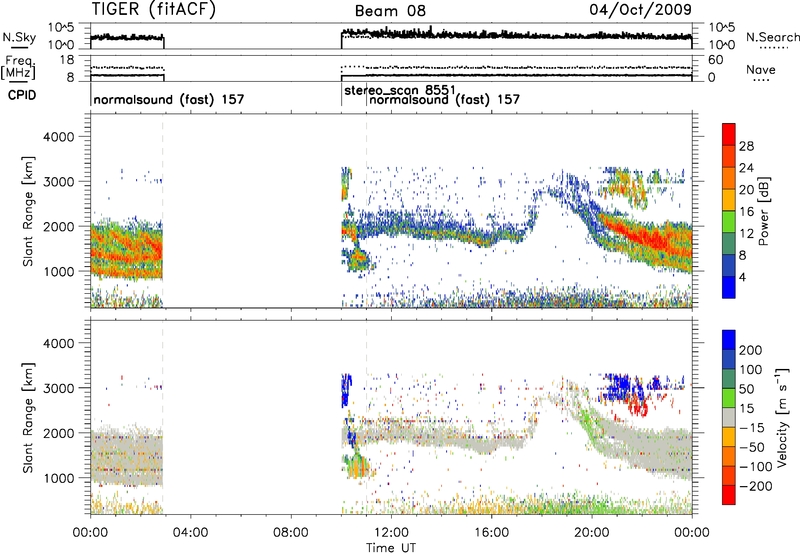Click the 12 value on the power colorbar

tap(746, 234)
